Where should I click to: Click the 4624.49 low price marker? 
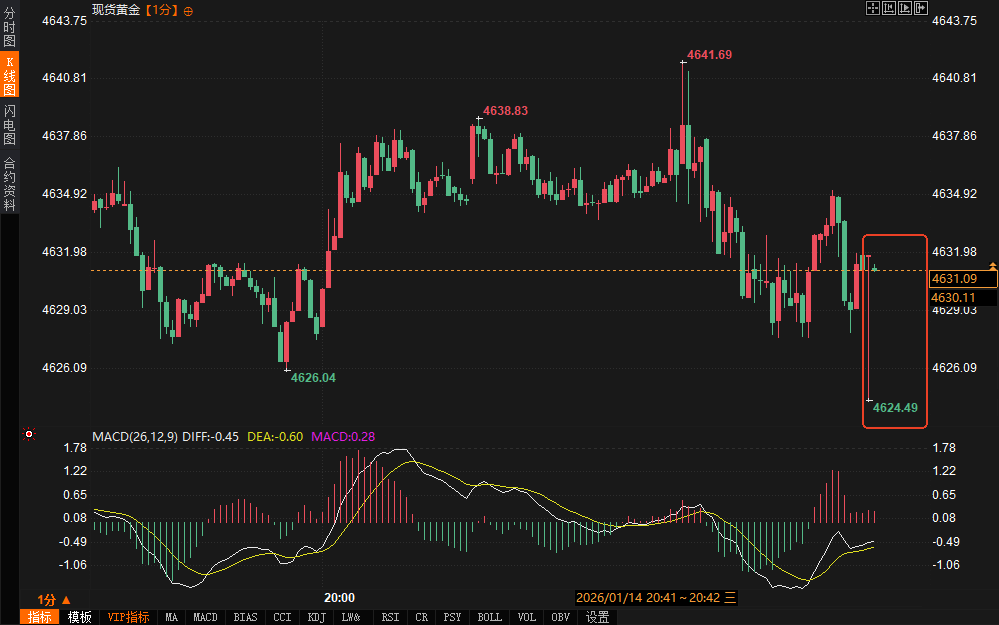pyautogui.click(x=894, y=407)
